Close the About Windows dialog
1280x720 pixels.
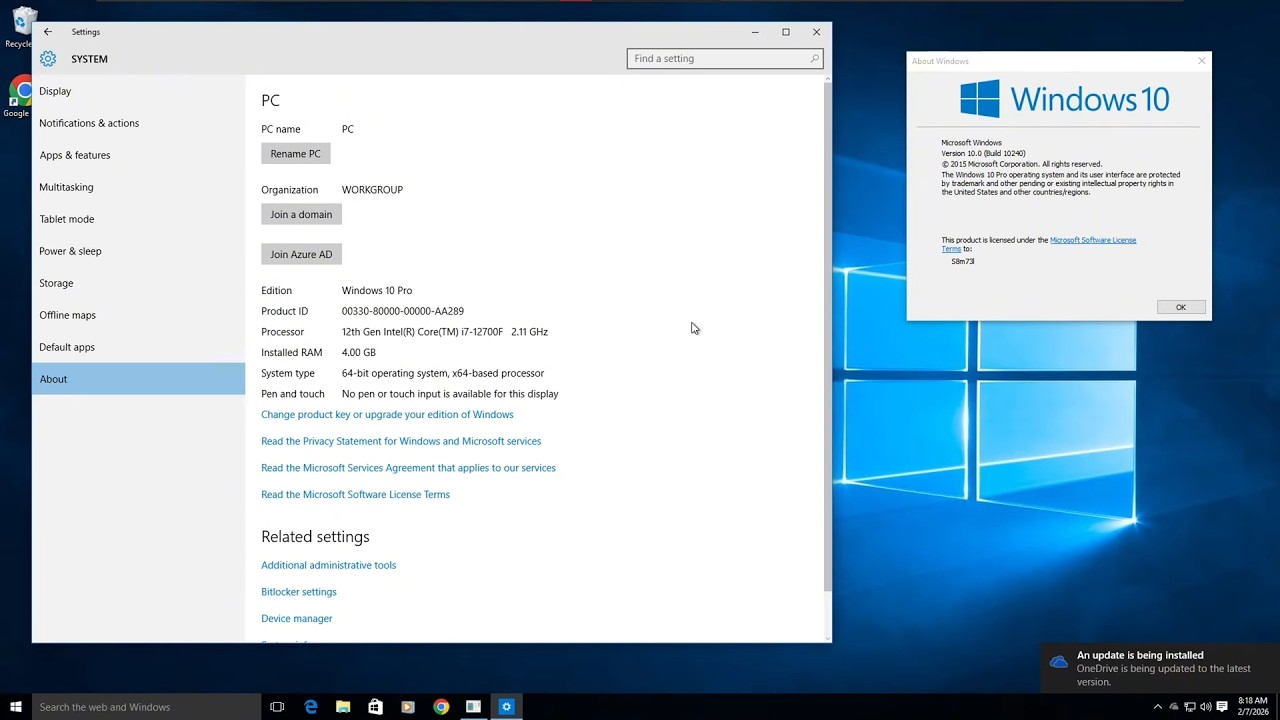click(x=1201, y=61)
